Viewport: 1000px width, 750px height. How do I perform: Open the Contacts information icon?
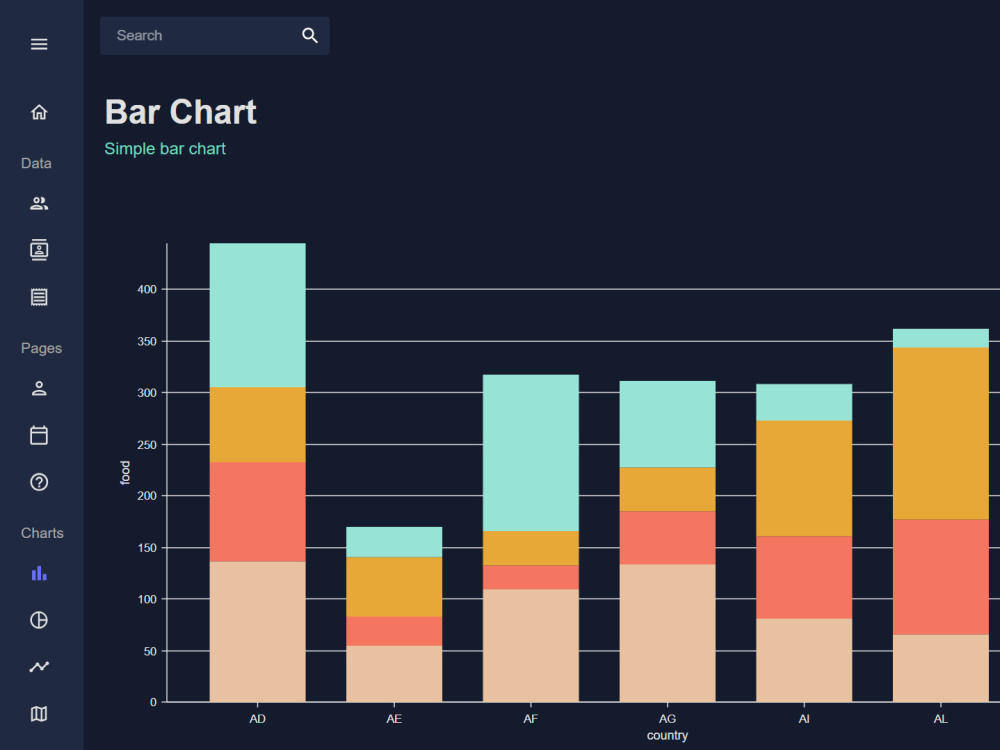(x=39, y=250)
